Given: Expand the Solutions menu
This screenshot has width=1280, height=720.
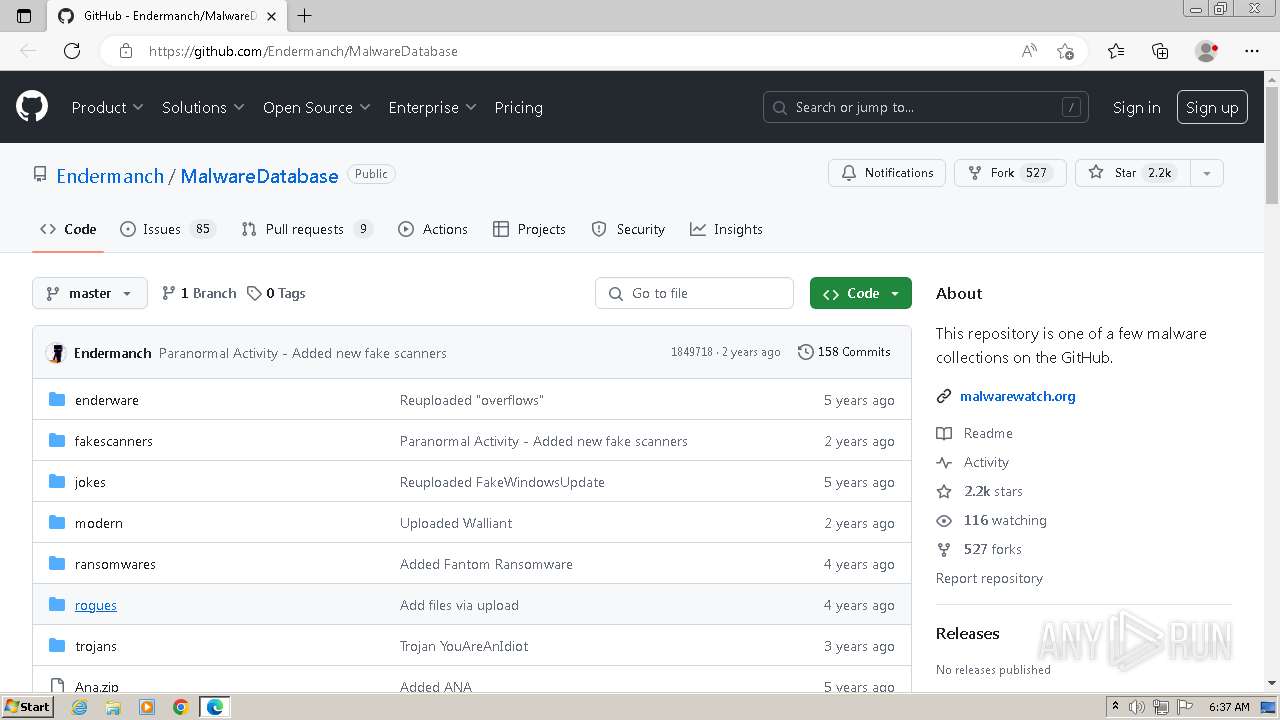Looking at the screenshot, I should (x=203, y=107).
